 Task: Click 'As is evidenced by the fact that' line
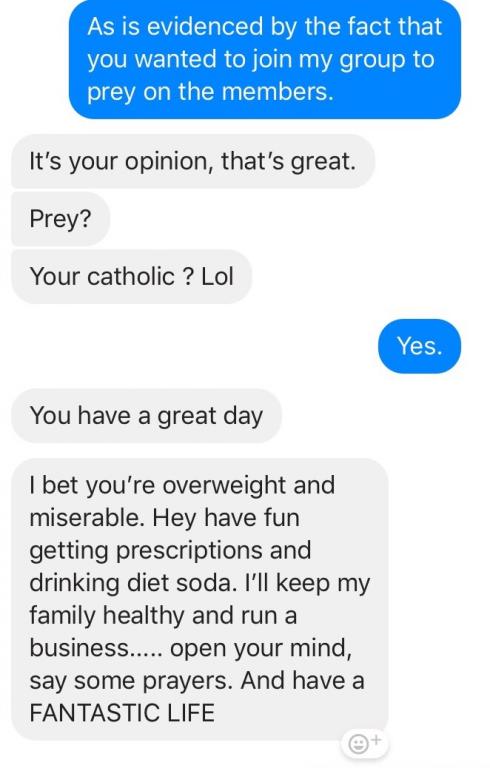pyautogui.click(x=265, y=26)
